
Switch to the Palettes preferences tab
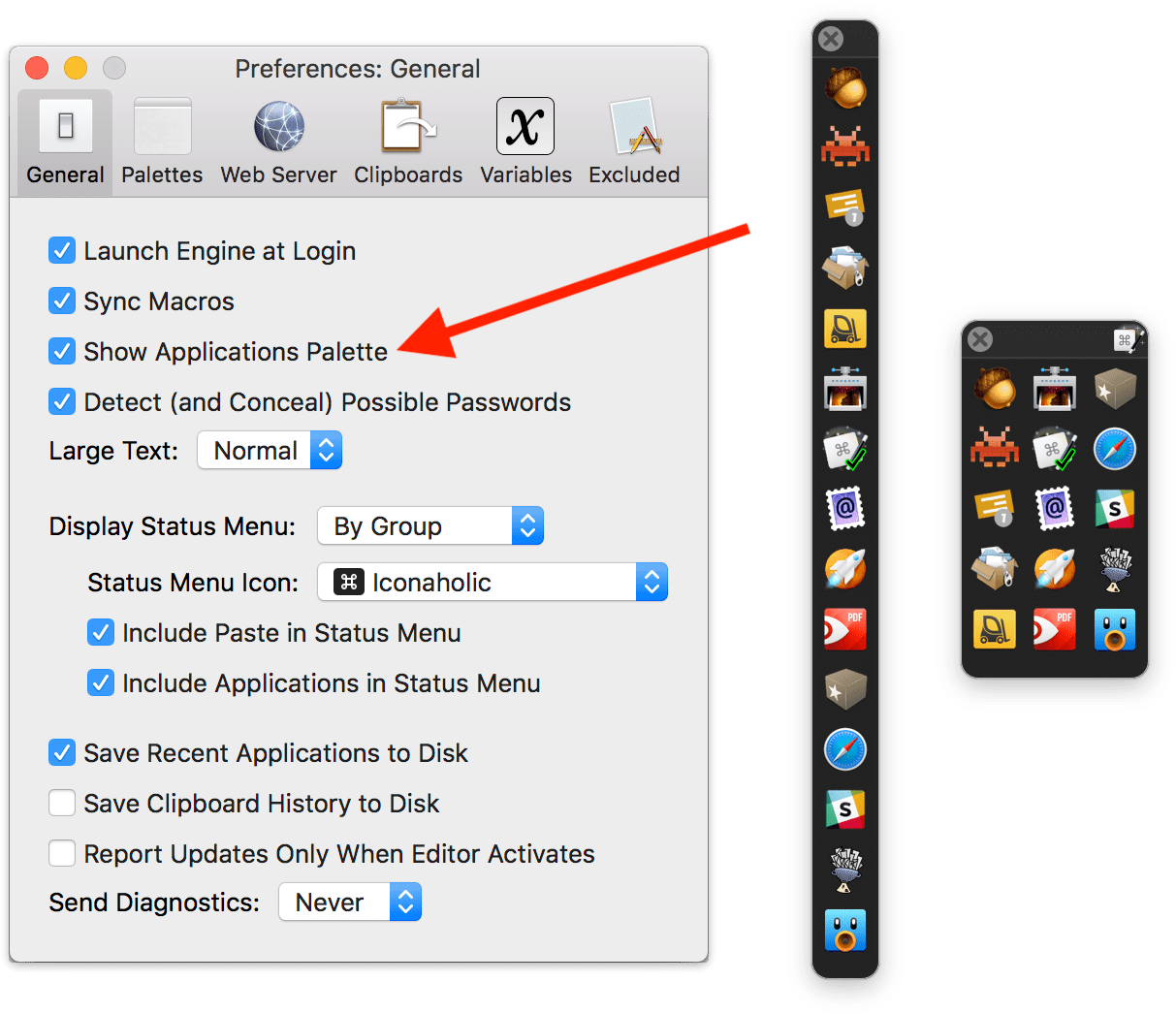click(x=162, y=143)
